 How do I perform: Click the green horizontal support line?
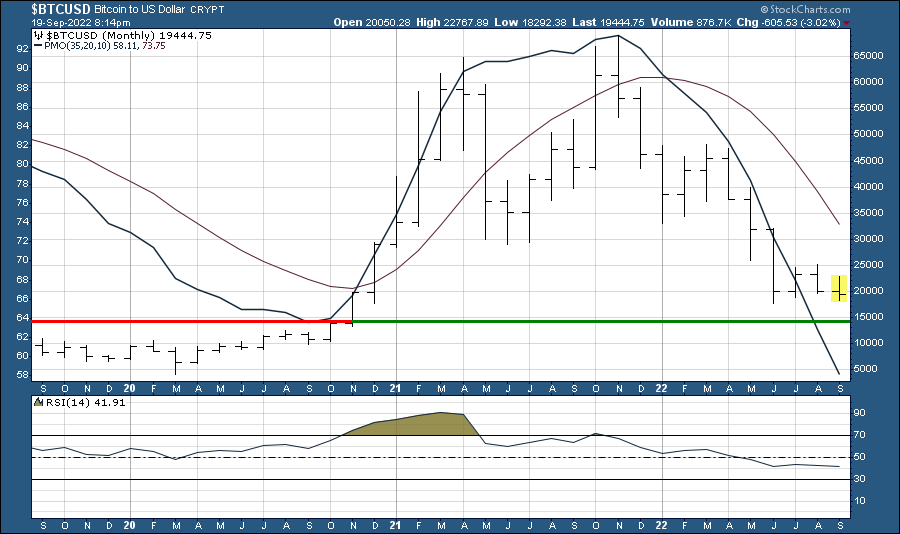[x=600, y=321]
